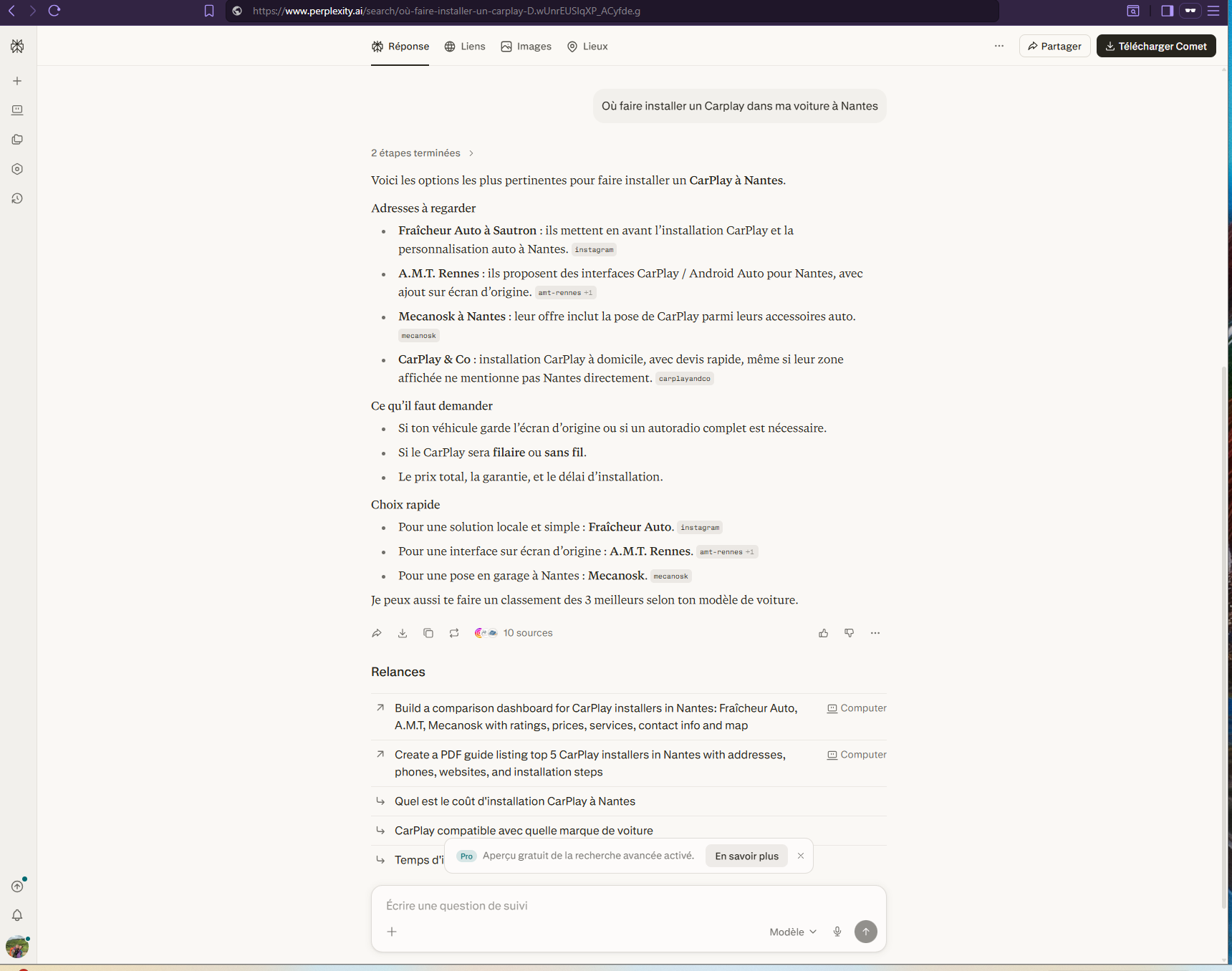The height and width of the screenshot is (971, 1232).
Task: Click the Computer label beside the dashboard suggestion
Action: point(857,708)
